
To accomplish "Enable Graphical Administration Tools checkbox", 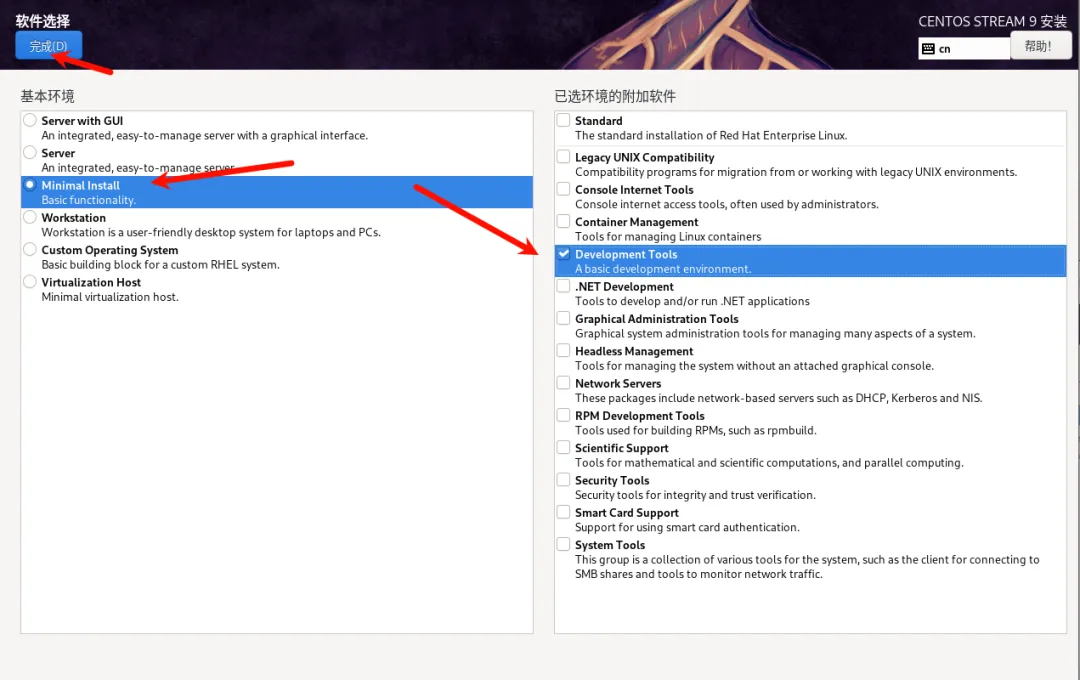I will (563, 318).
